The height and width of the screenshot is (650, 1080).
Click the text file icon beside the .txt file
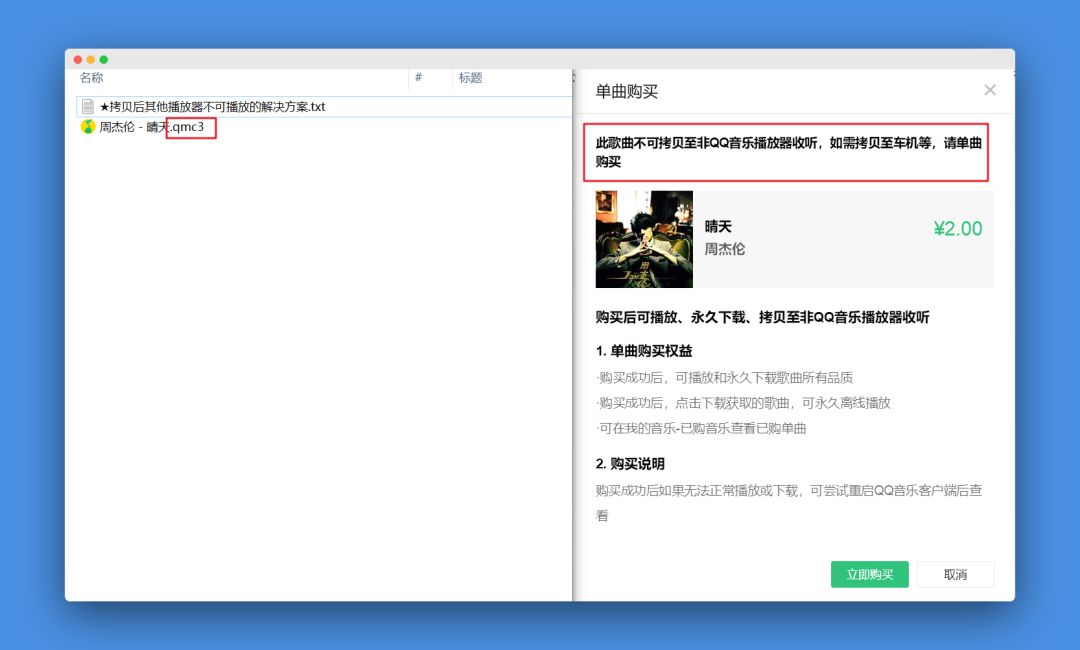[87, 107]
